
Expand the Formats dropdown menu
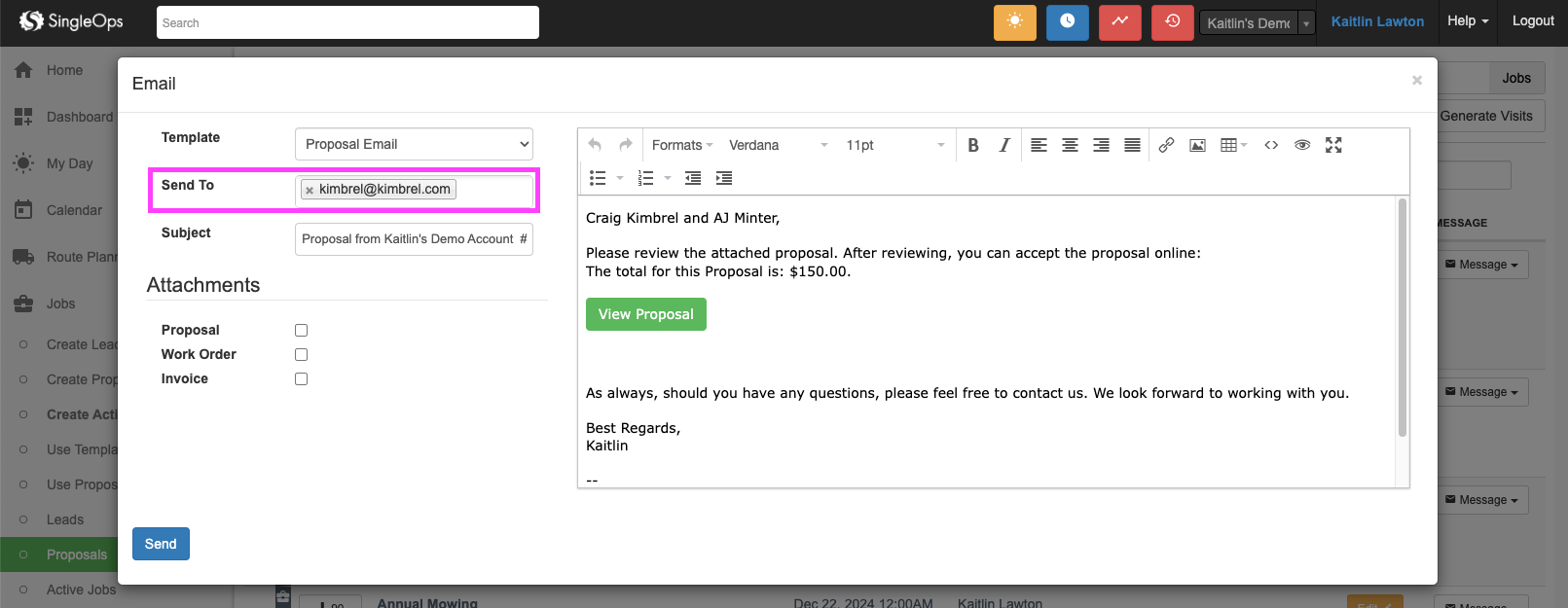(681, 145)
